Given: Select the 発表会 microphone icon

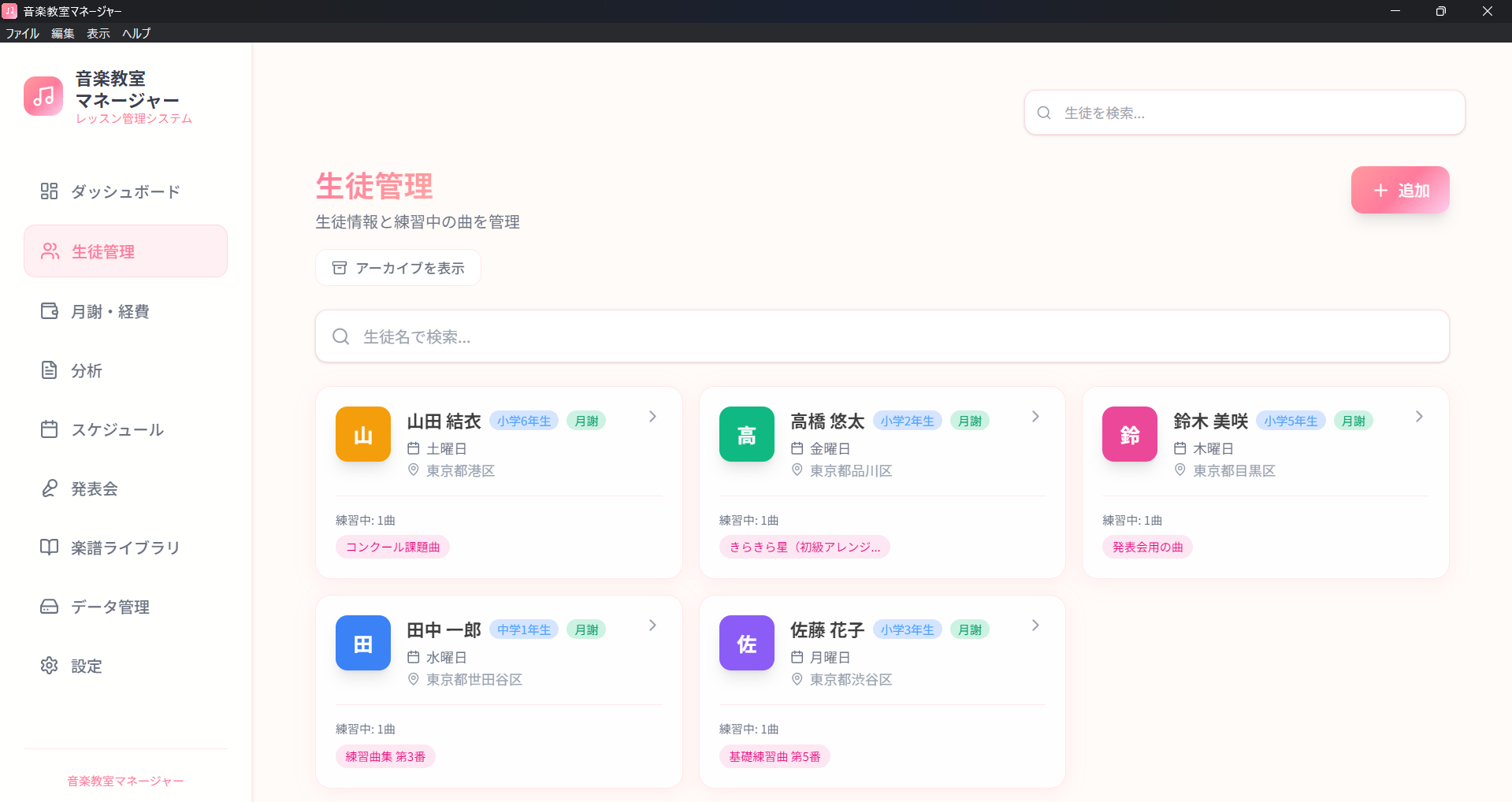Looking at the screenshot, I should [49, 488].
